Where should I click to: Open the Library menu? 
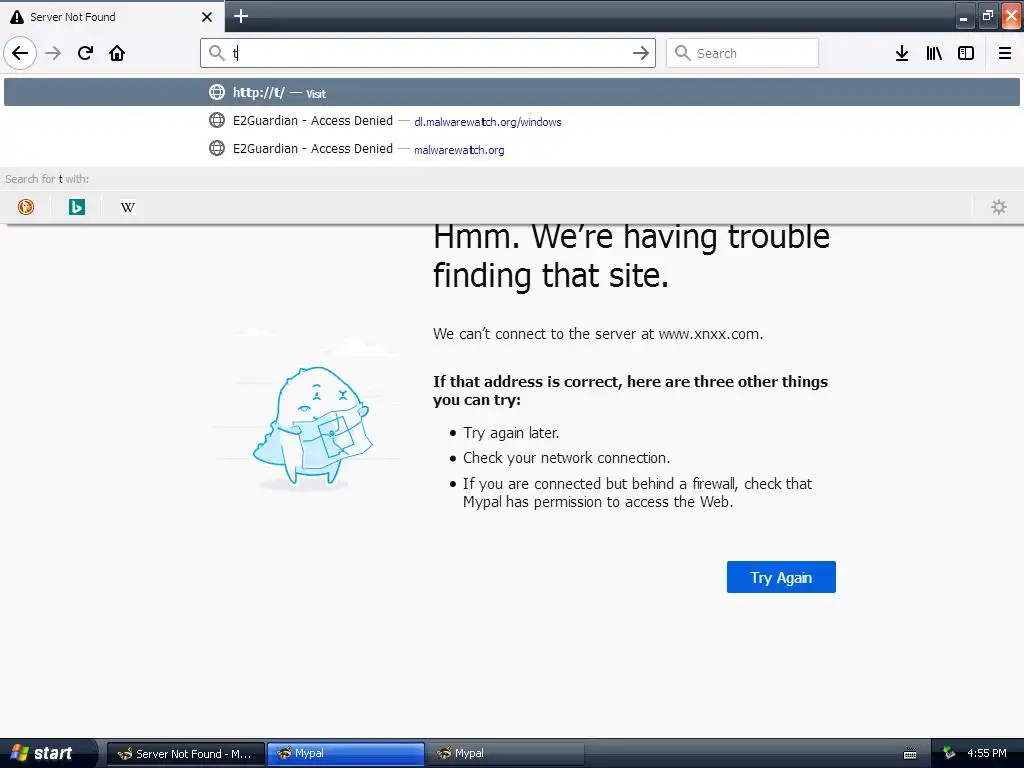[934, 53]
